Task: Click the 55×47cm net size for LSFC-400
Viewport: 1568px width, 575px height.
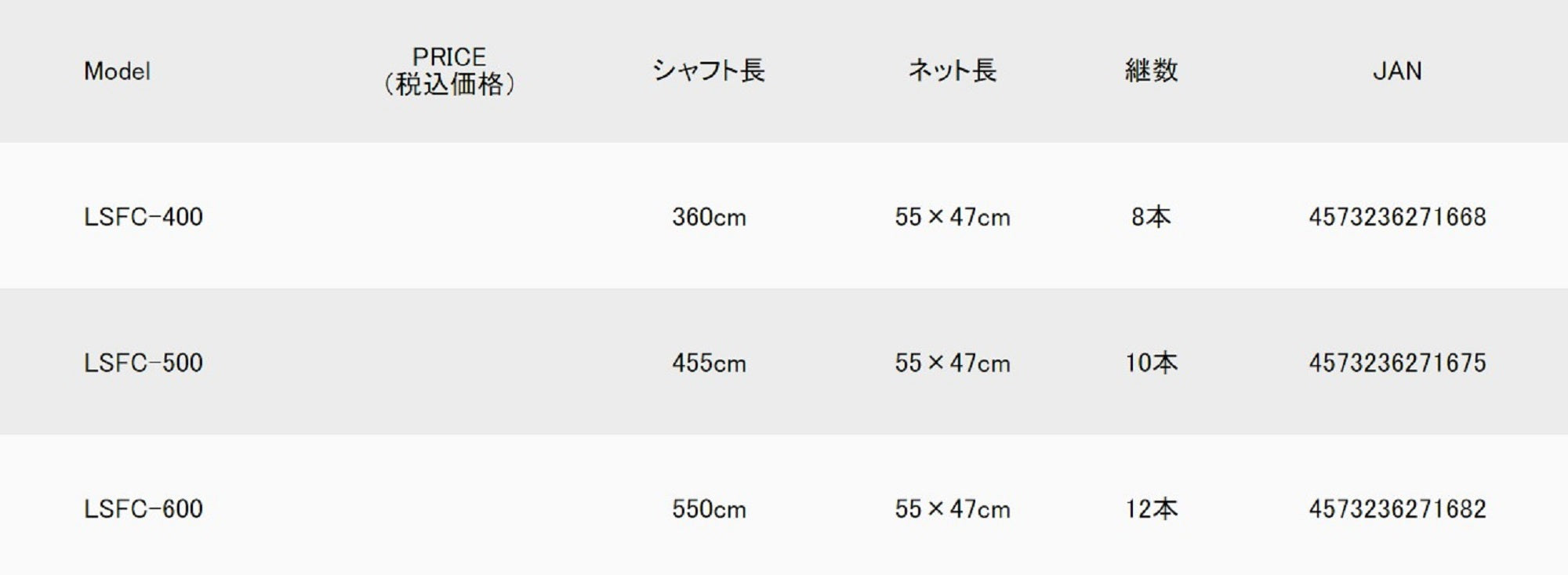Action: coord(952,217)
